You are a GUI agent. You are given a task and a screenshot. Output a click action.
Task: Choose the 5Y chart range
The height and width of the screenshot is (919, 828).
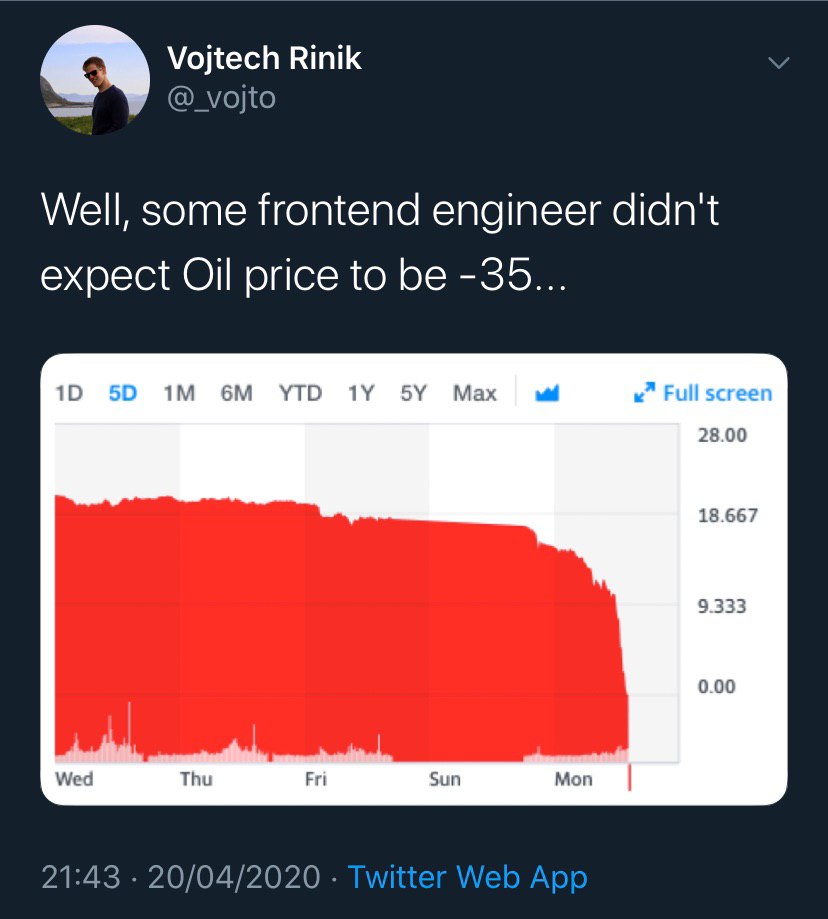point(413,393)
